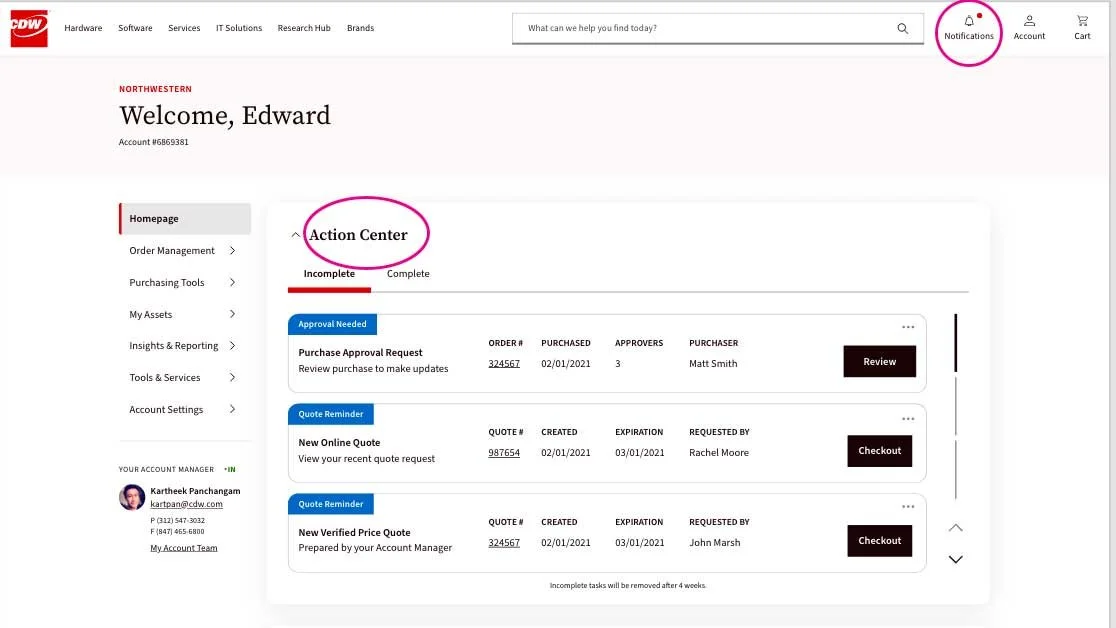This screenshot has height=628, width=1116.
Task: Click the search magnifier icon
Action: tap(902, 28)
